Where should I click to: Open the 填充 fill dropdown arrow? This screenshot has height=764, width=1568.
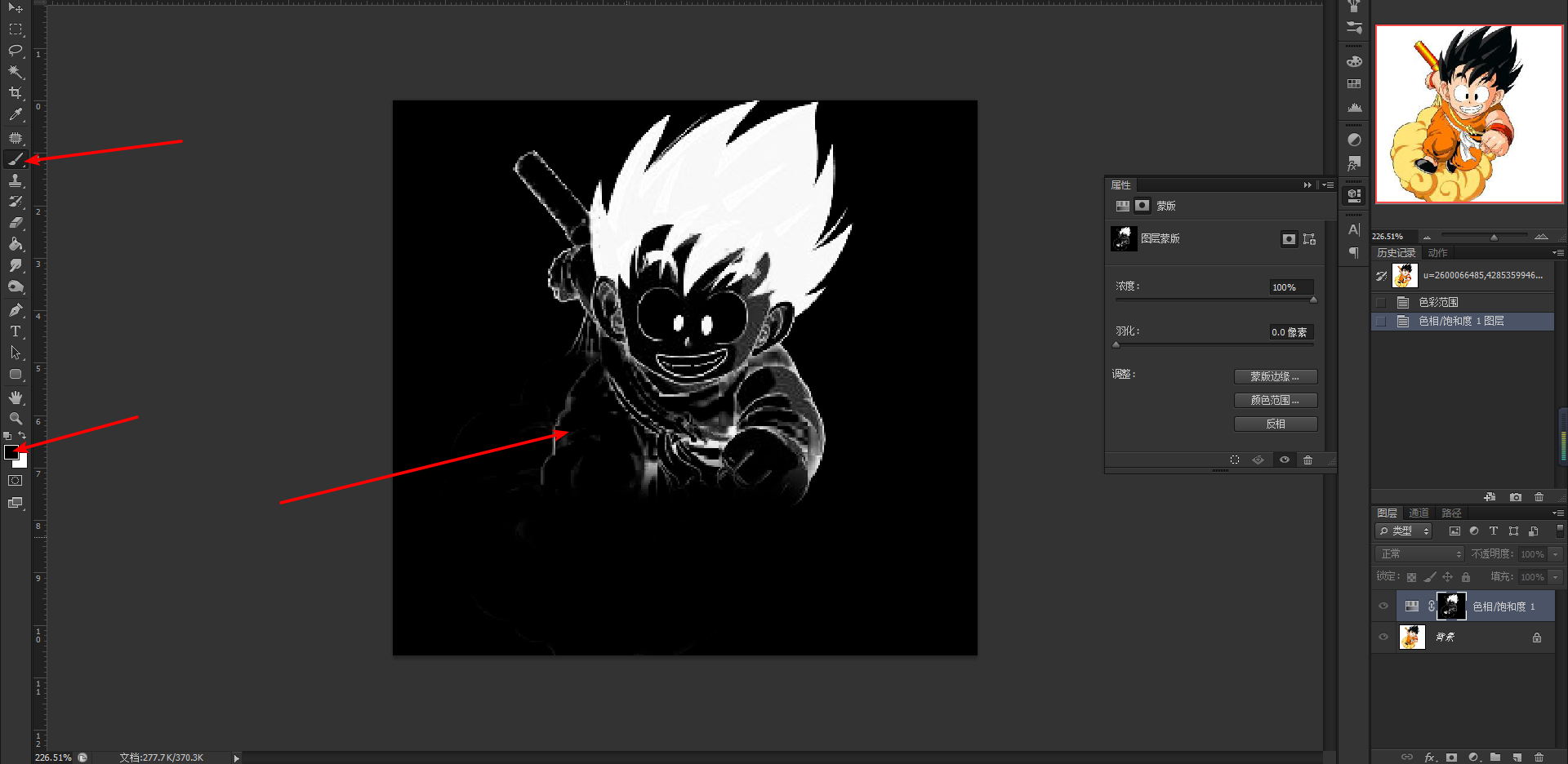coord(1556,577)
